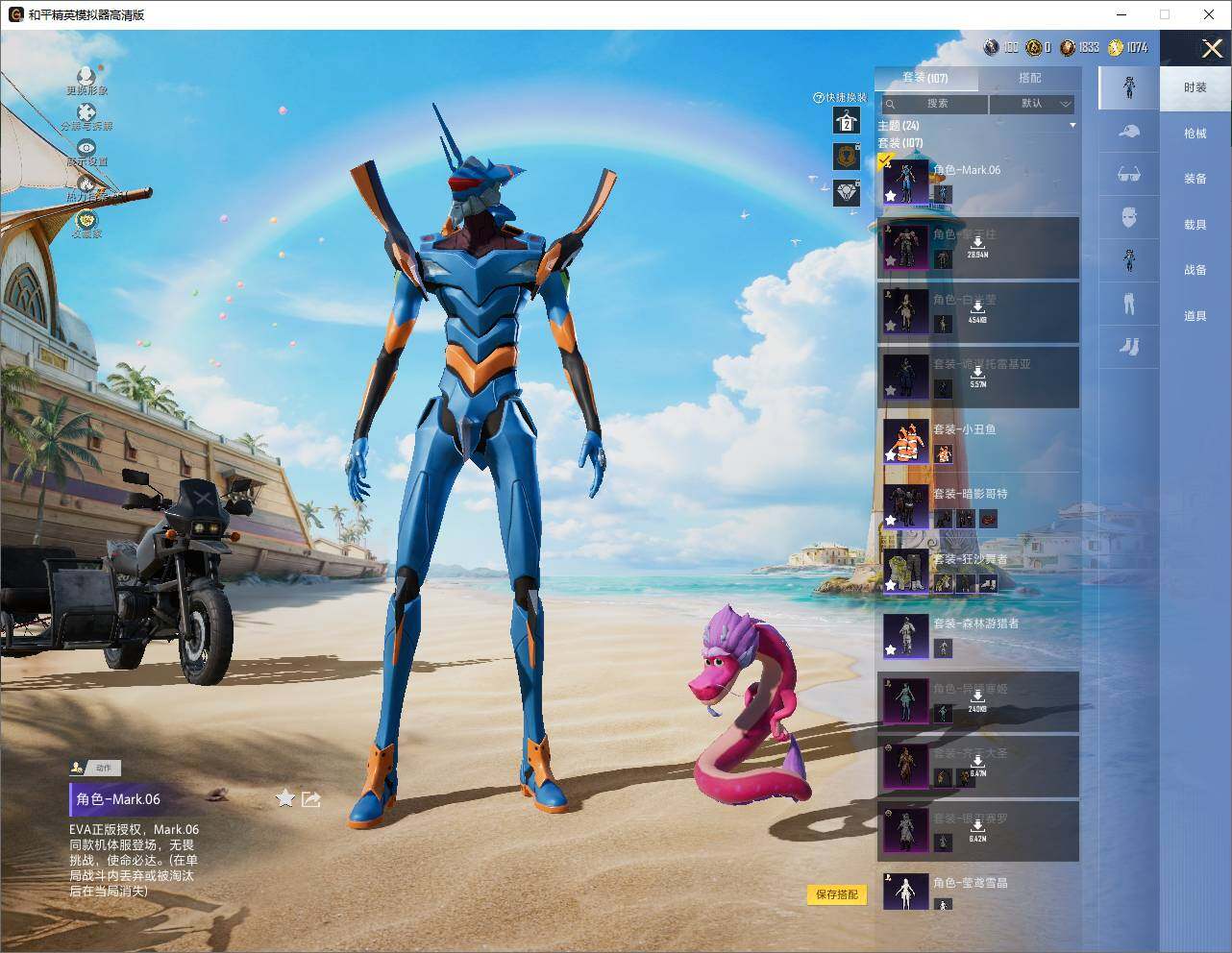Open the 更换形象 change-avatar icon
Screen dimensions: 1232x953
point(86,76)
